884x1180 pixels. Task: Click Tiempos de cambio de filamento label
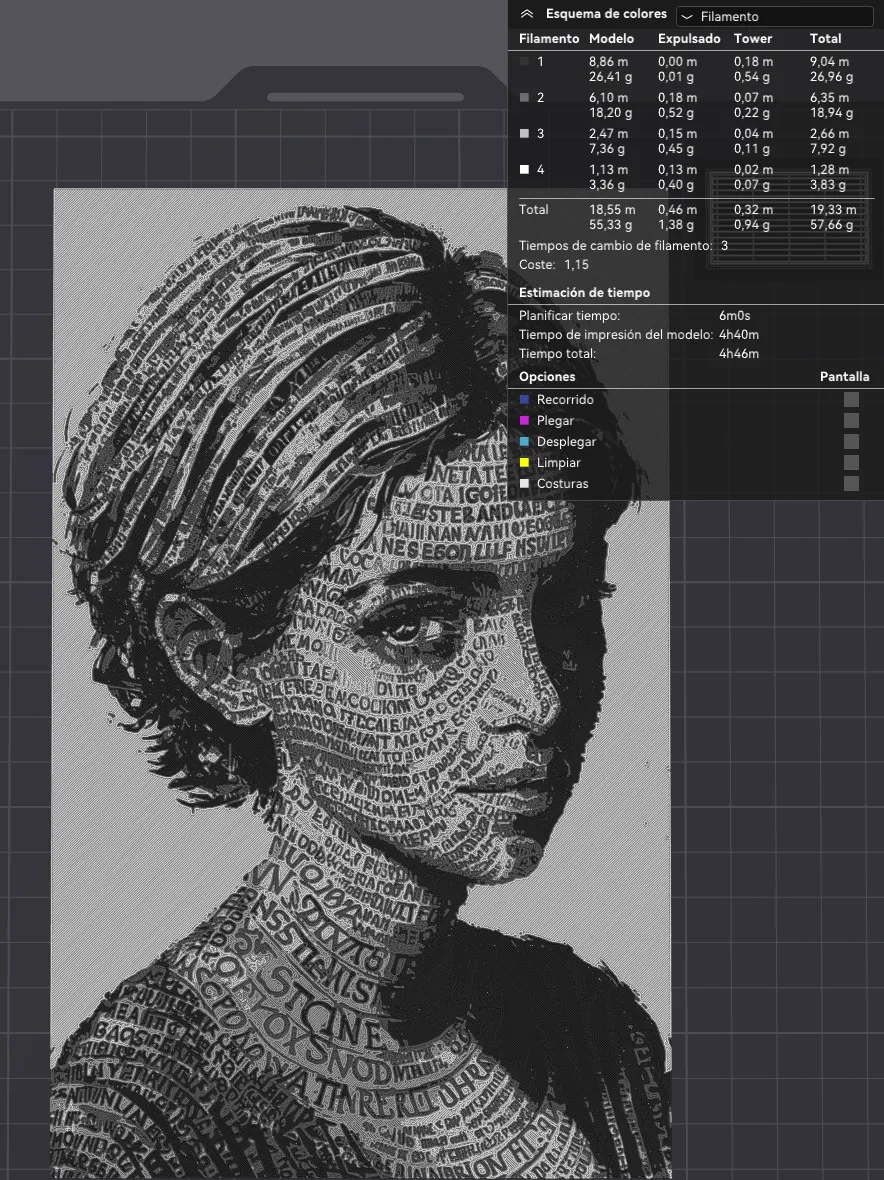pos(615,246)
